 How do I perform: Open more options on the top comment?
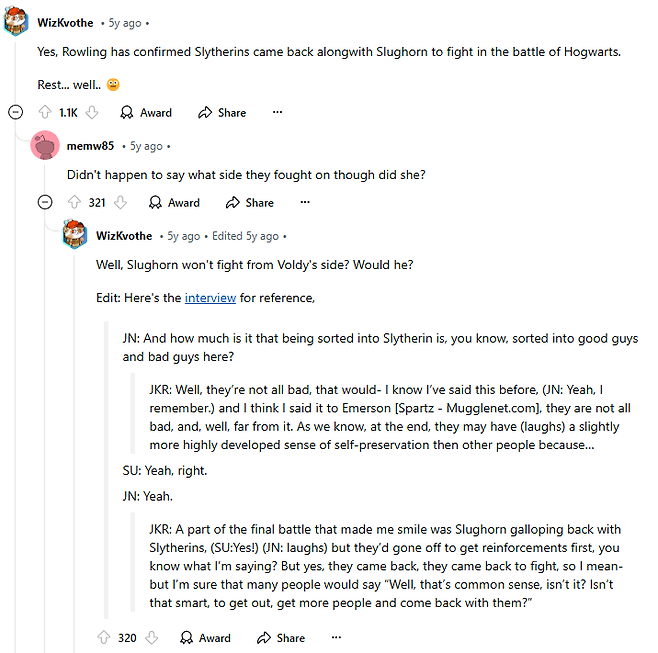click(277, 113)
